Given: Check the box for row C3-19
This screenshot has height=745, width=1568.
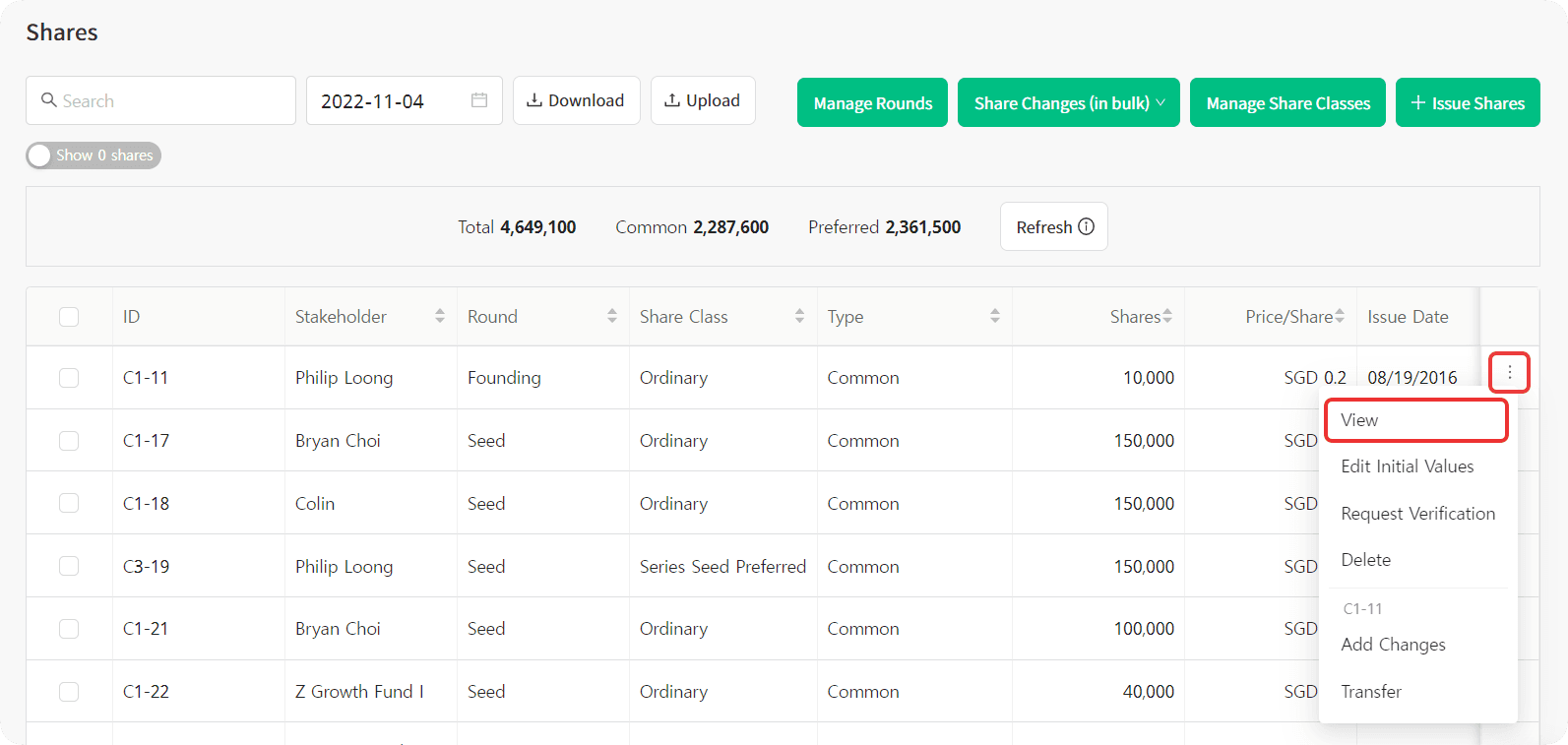Looking at the screenshot, I should point(69,566).
